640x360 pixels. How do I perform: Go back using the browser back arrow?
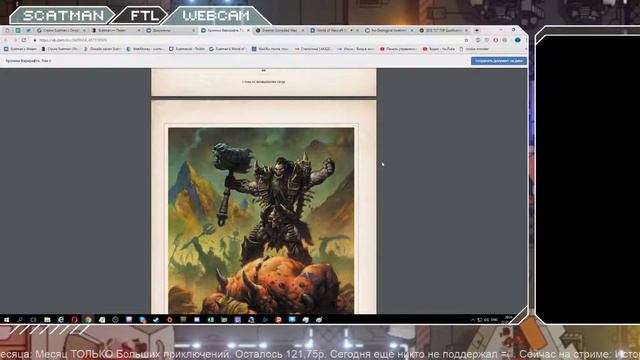[6, 40]
